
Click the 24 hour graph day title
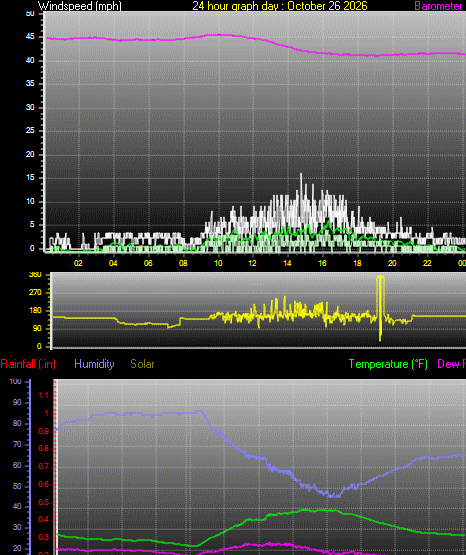tap(280, 6)
